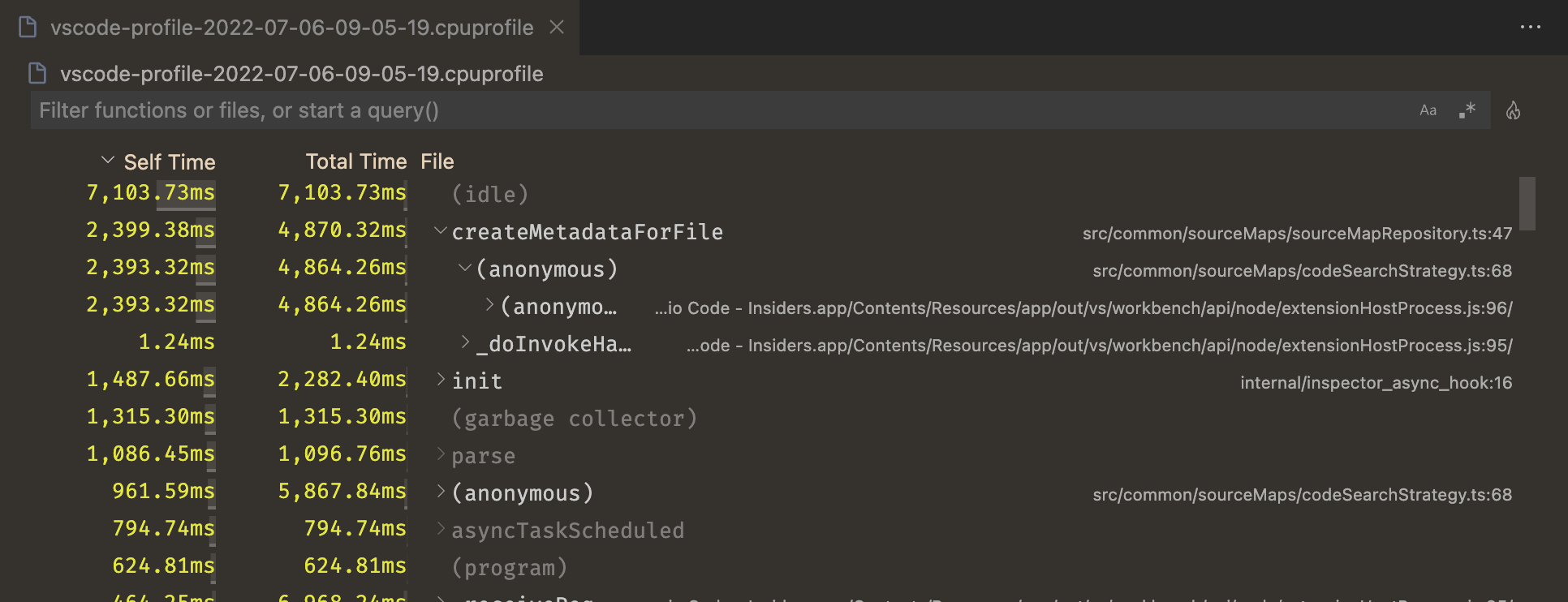Open sourceMapRepository.ts:47 file link
1568x602 pixels.
(1297, 234)
